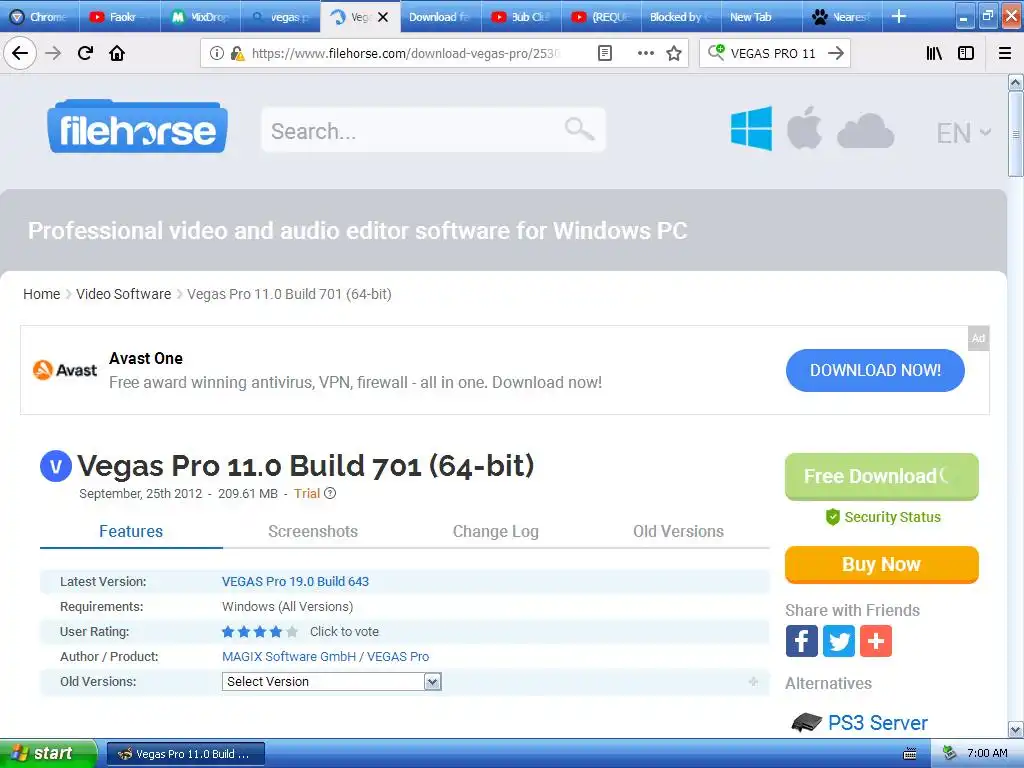Go back with the browser back arrow
This screenshot has width=1024, height=768.
[x=20, y=53]
